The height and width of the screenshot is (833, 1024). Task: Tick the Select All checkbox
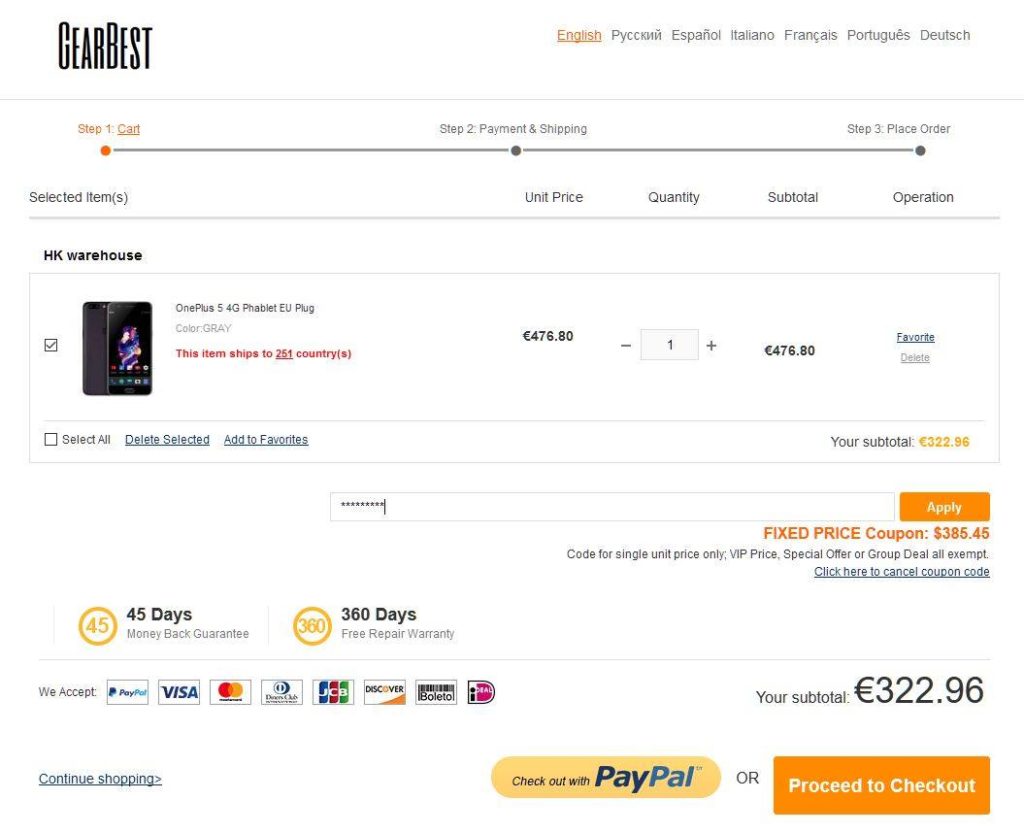51,439
